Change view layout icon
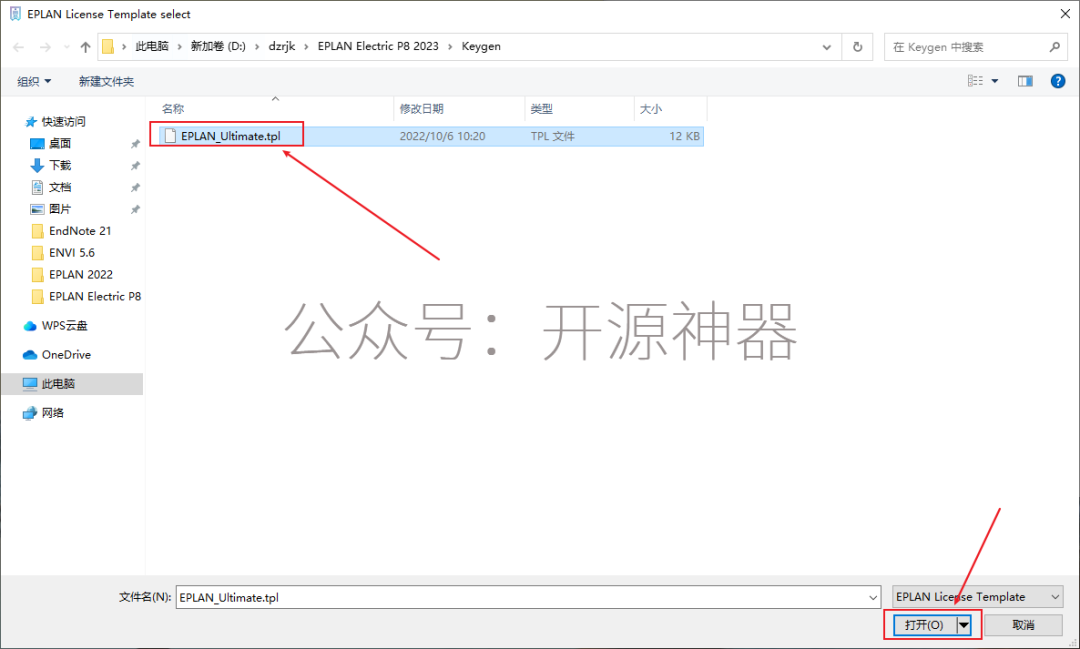 pos(975,81)
